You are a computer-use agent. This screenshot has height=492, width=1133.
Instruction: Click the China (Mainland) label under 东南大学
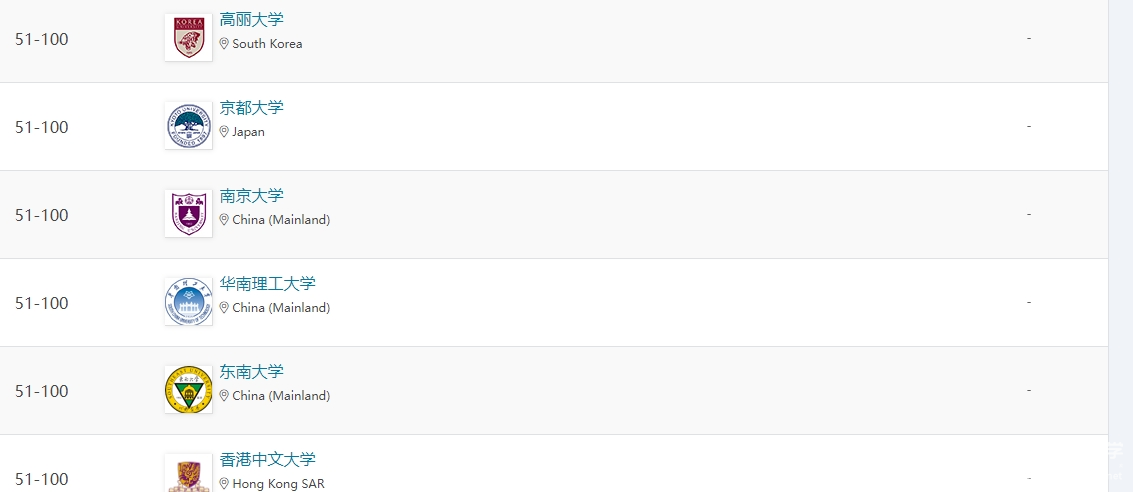tap(281, 396)
